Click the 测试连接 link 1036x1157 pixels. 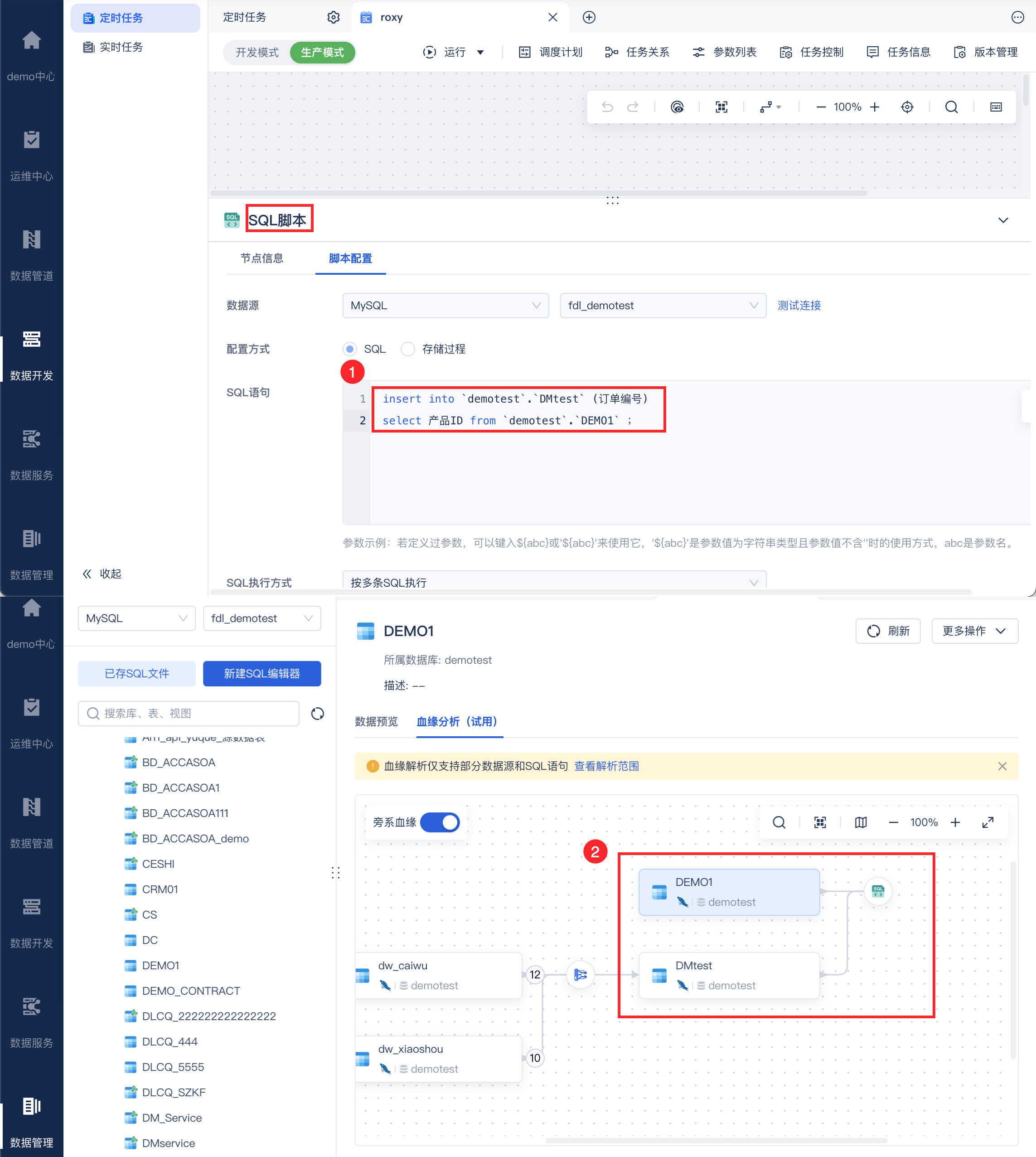[x=799, y=306]
